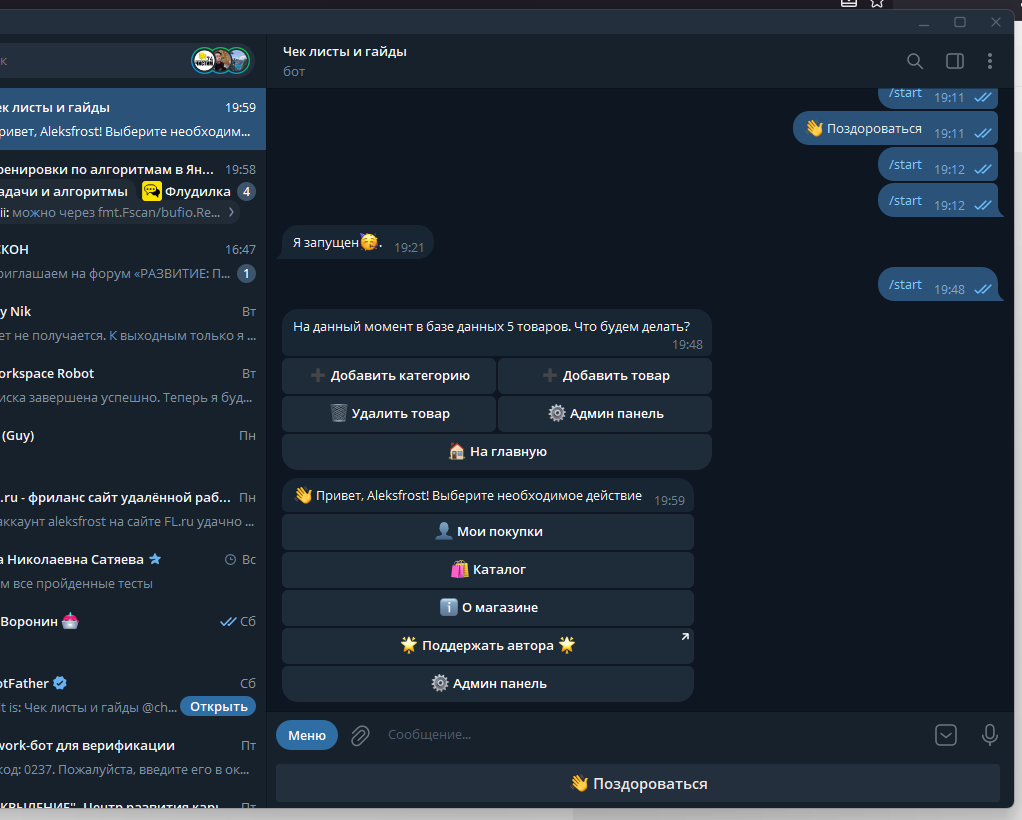Click the search icon in chat header
The image size is (1022, 820).
click(914, 61)
